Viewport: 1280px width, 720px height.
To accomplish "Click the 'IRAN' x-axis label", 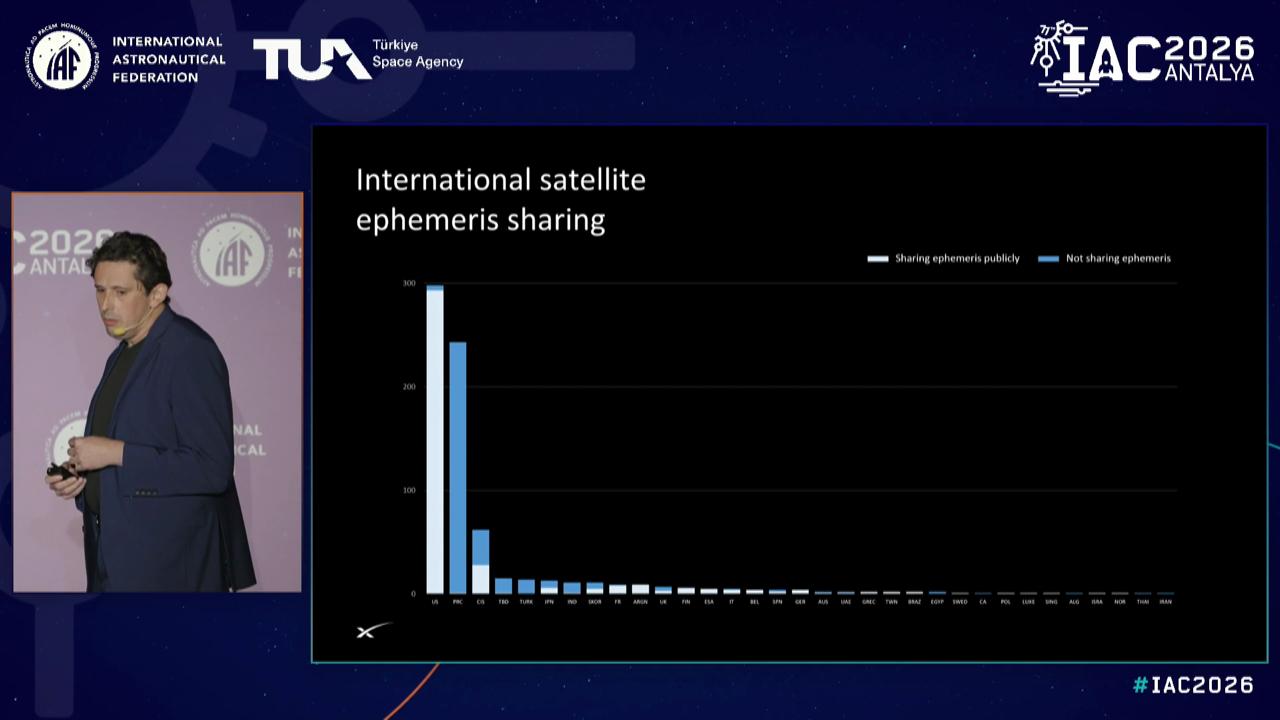I will point(1165,602).
